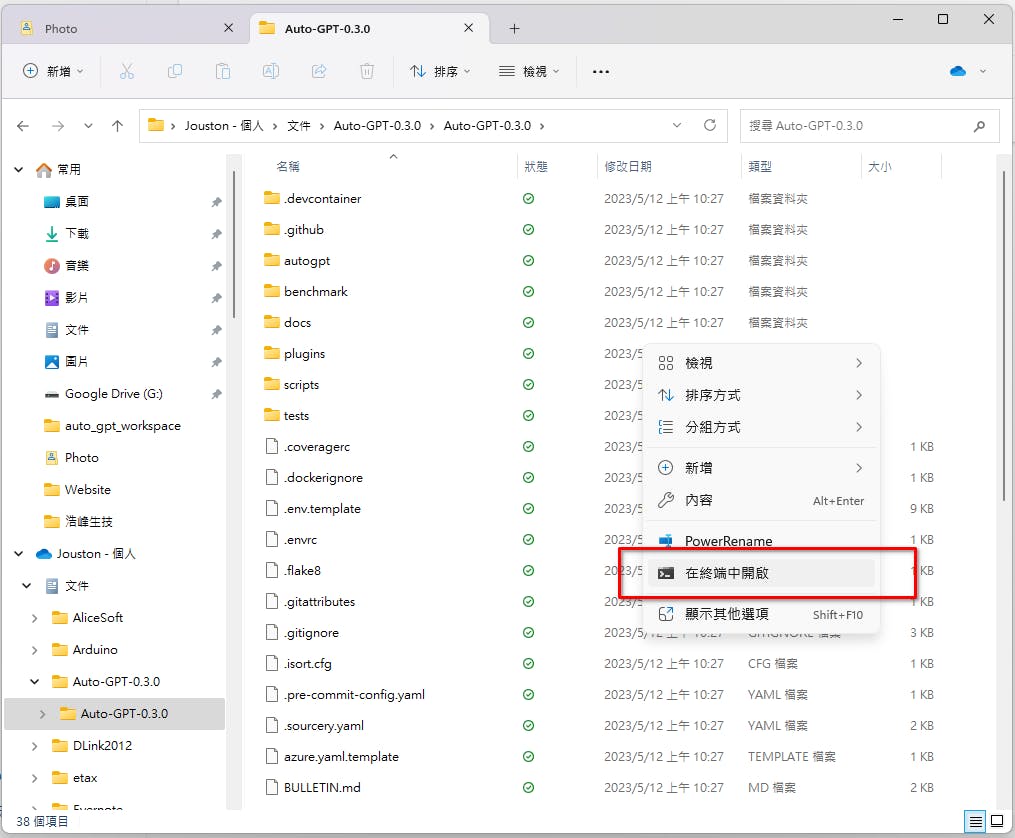Viewport: 1015px width, 838px height.
Task: Go back with the left arrow
Action: pyautogui.click(x=23, y=126)
